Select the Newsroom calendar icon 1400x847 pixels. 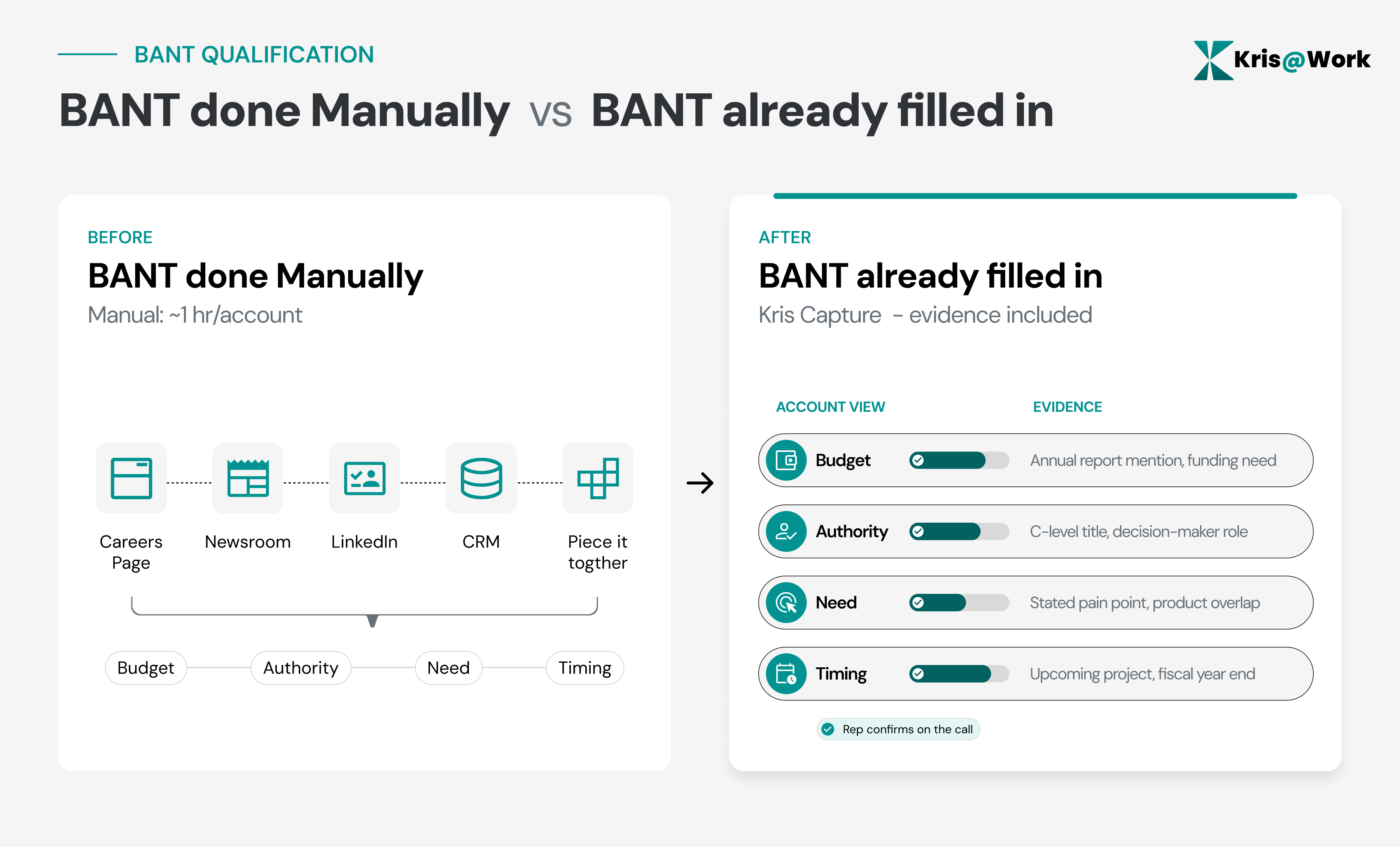click(x=248, y=478)
